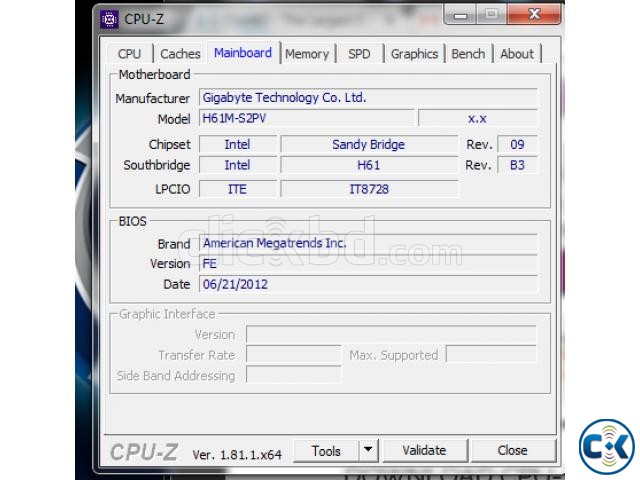The width and height of the screenshot is (640, 480).
Task: Click the model revision field x.x
Action: coord(478,118)
